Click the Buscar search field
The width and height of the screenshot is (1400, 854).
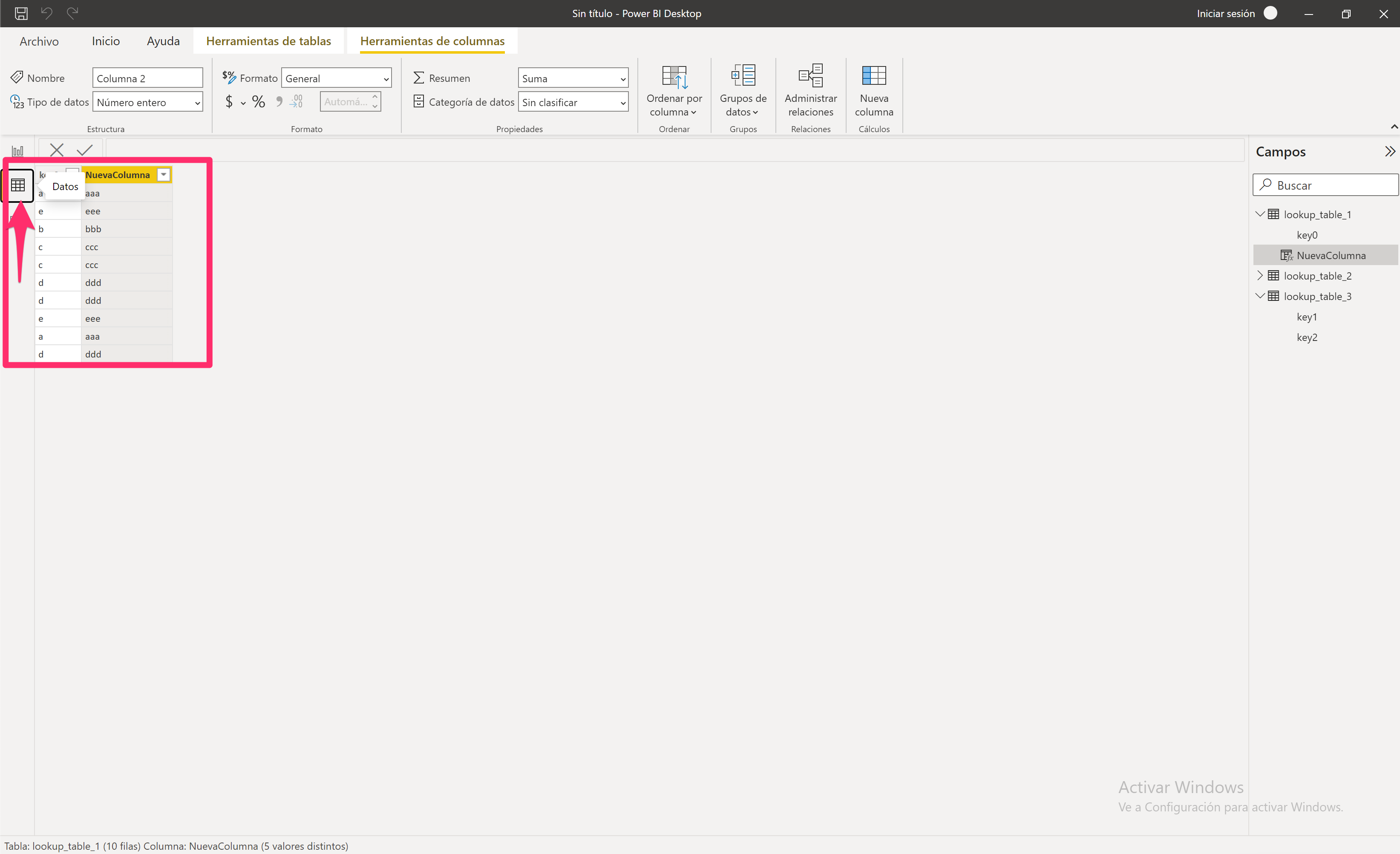[x=1325, y=185]
